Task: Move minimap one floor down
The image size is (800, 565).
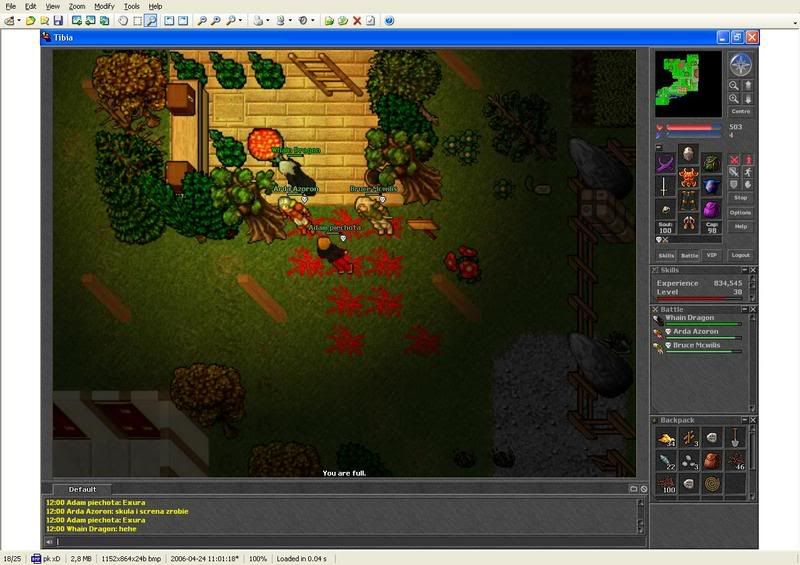Action: tap(747, 99)
